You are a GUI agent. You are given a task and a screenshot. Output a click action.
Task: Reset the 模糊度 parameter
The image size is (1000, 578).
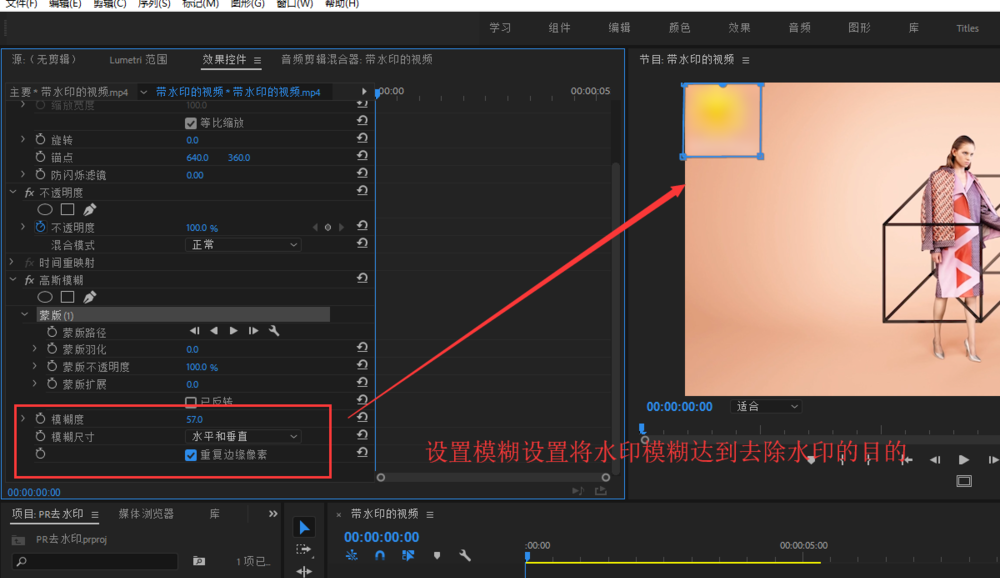(x=362, y=419)
